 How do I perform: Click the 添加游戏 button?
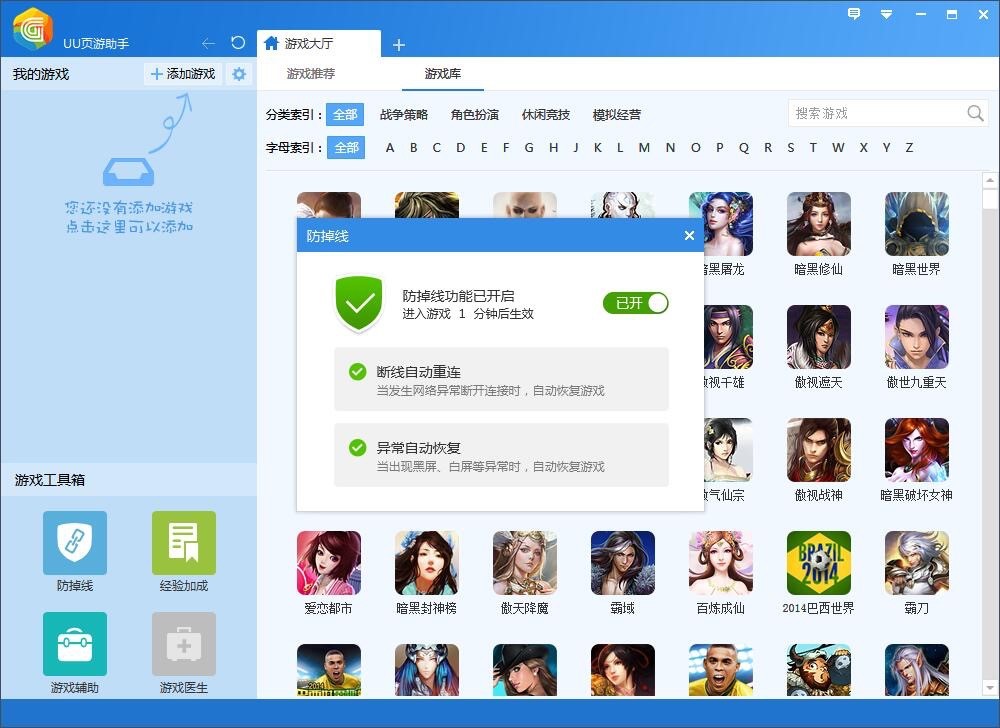point(183,74)
